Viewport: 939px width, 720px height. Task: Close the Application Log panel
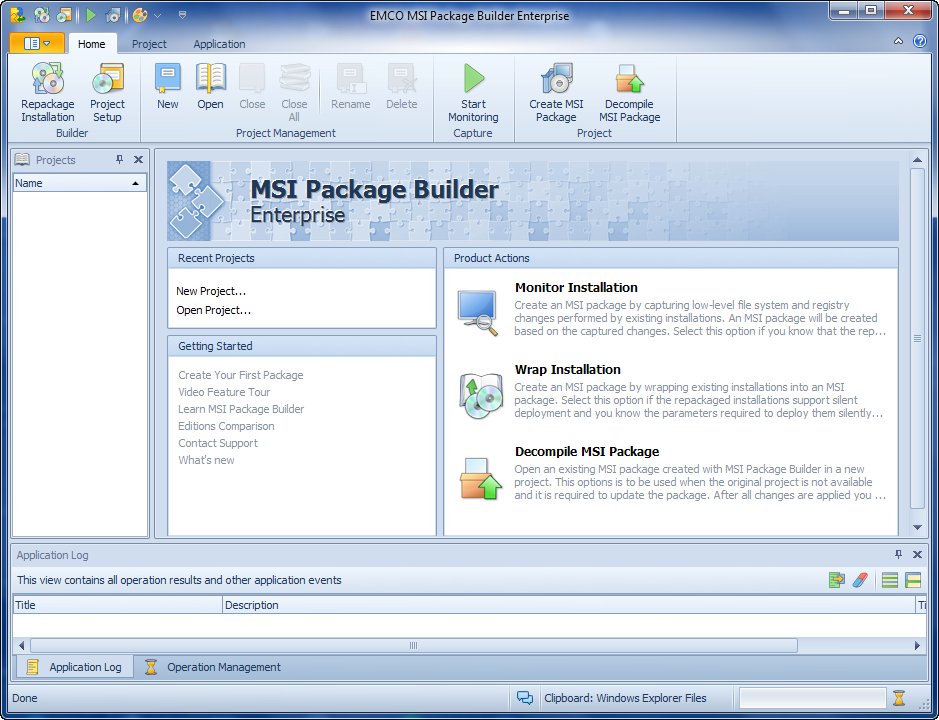(x=917, y=555)
